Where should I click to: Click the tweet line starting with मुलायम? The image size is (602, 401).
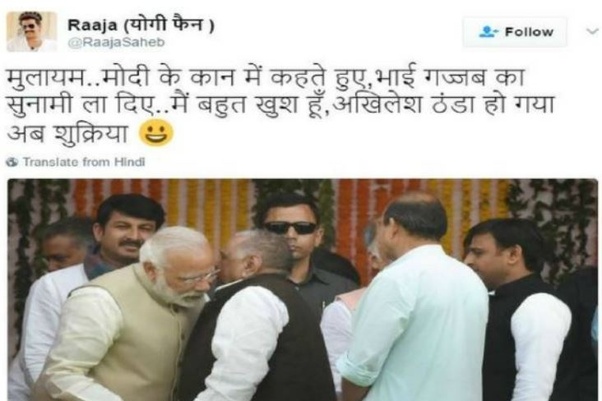pyautogui.click(x=265, y=78)
